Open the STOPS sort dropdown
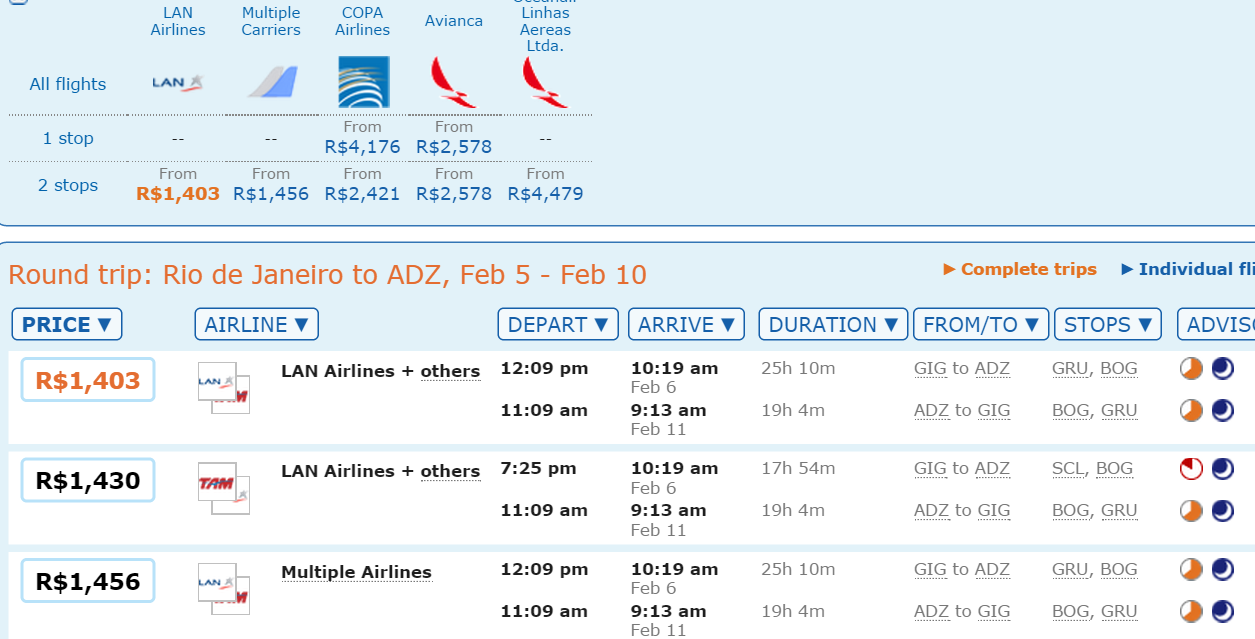Screen dimensions: 1255x639 point(1108,325)
